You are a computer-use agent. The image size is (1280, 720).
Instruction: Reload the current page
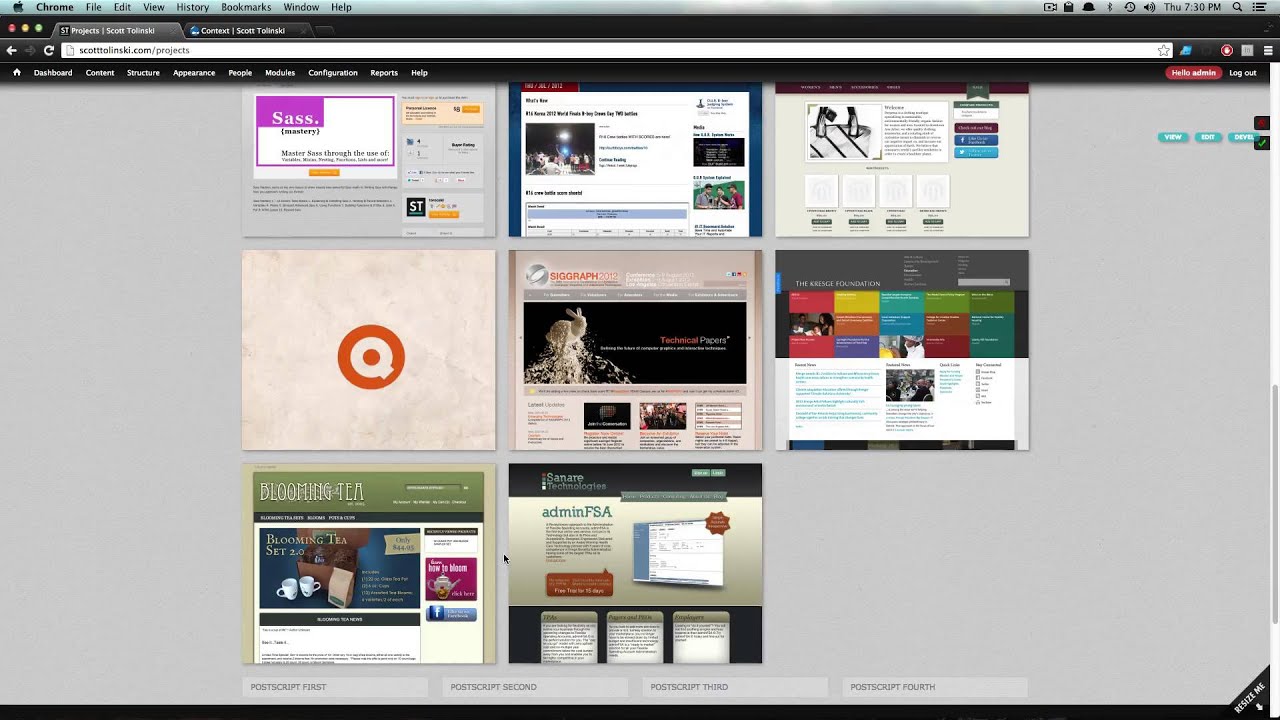point(48,50)
